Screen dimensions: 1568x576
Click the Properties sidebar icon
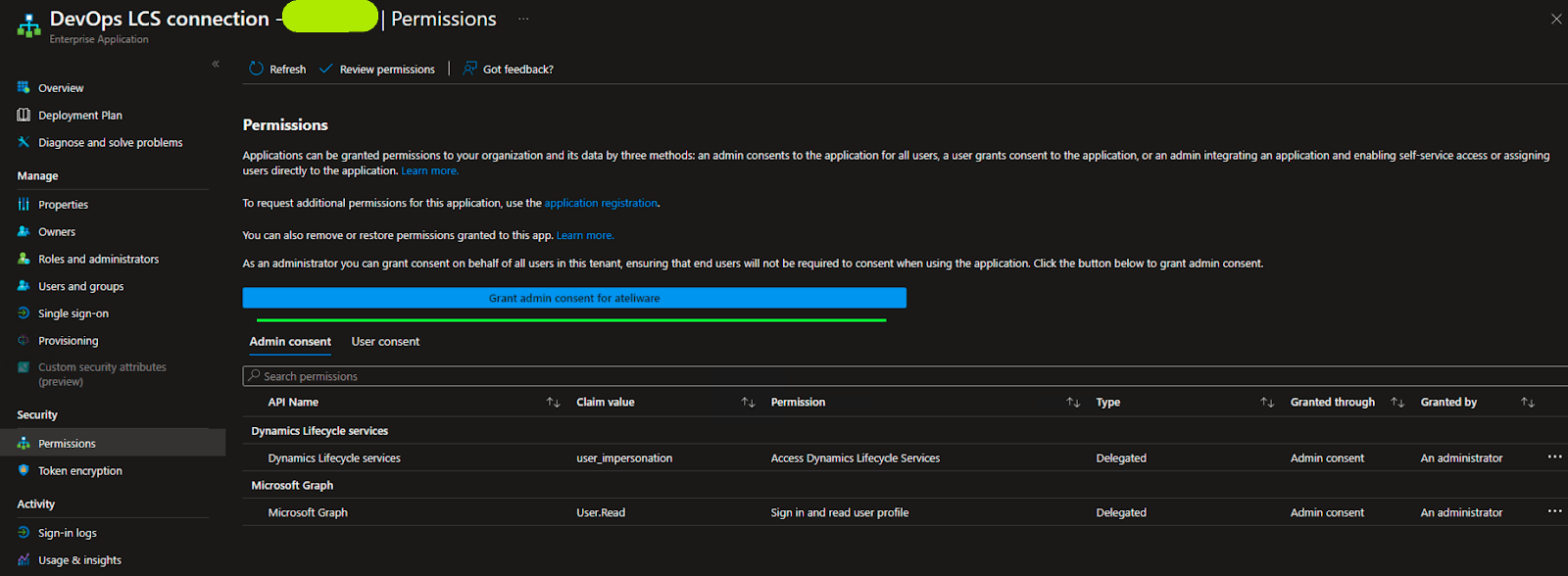(x=24, y=204)
